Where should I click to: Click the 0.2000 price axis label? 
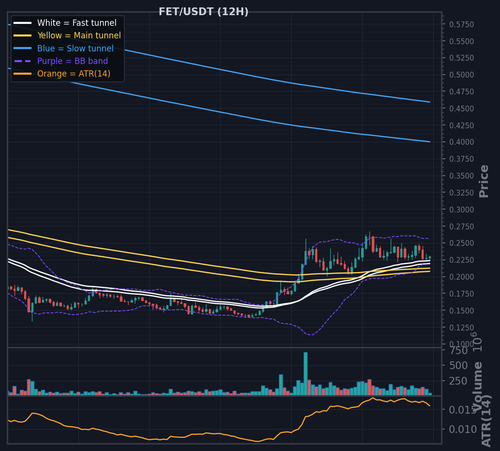(x=461, y=277)
